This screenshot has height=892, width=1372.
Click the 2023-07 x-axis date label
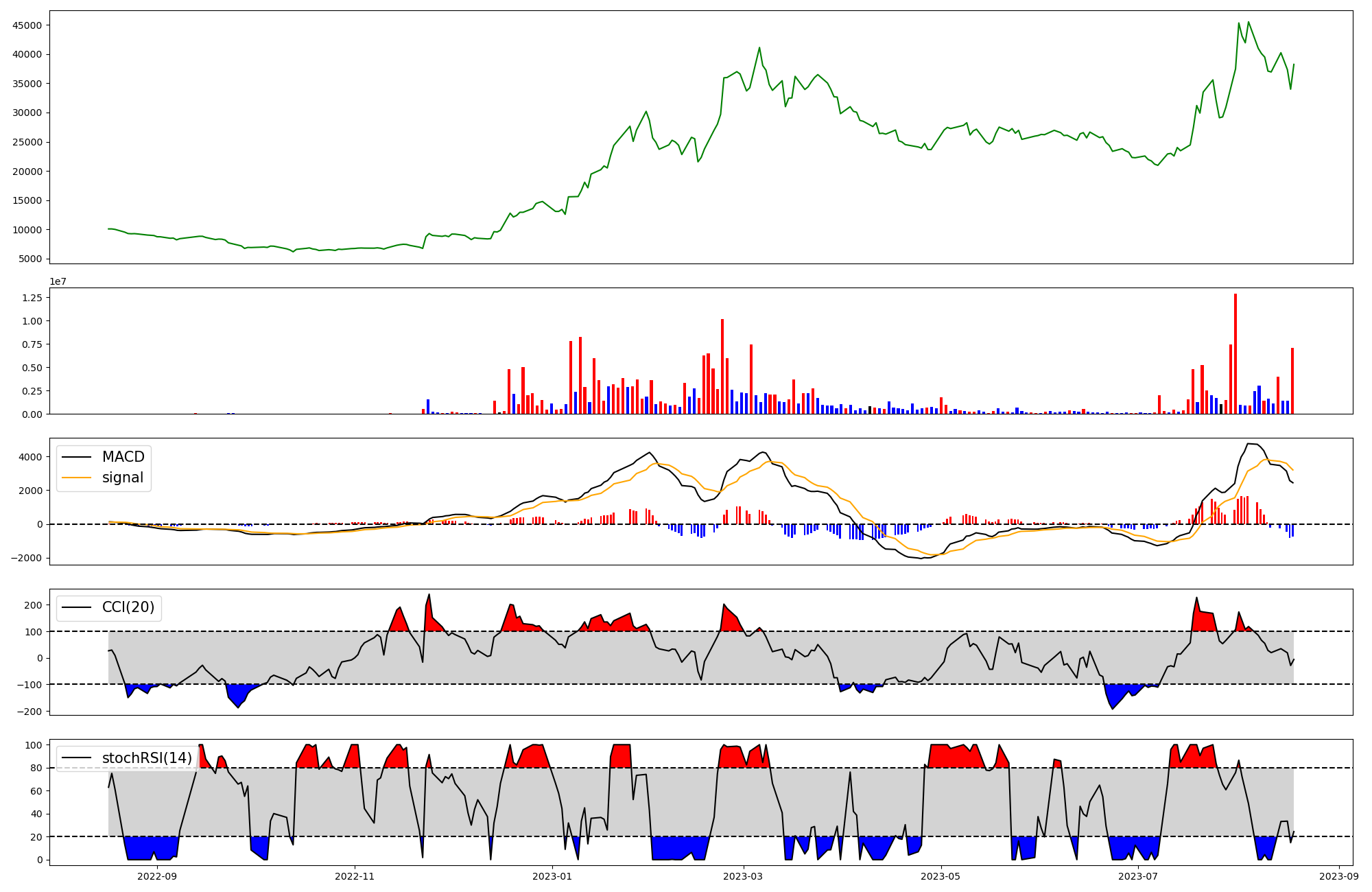[x=1138, y=876]
